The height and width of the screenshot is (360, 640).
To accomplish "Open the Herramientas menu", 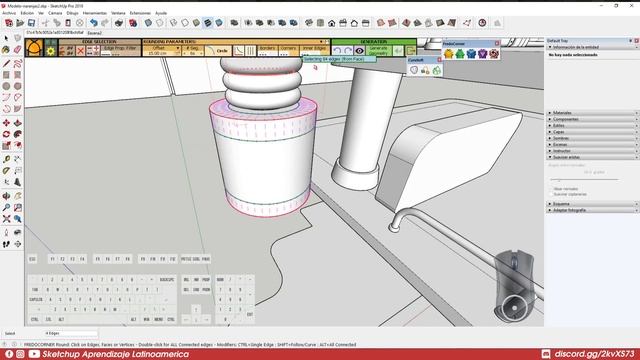I will click(x=95, y=13).
